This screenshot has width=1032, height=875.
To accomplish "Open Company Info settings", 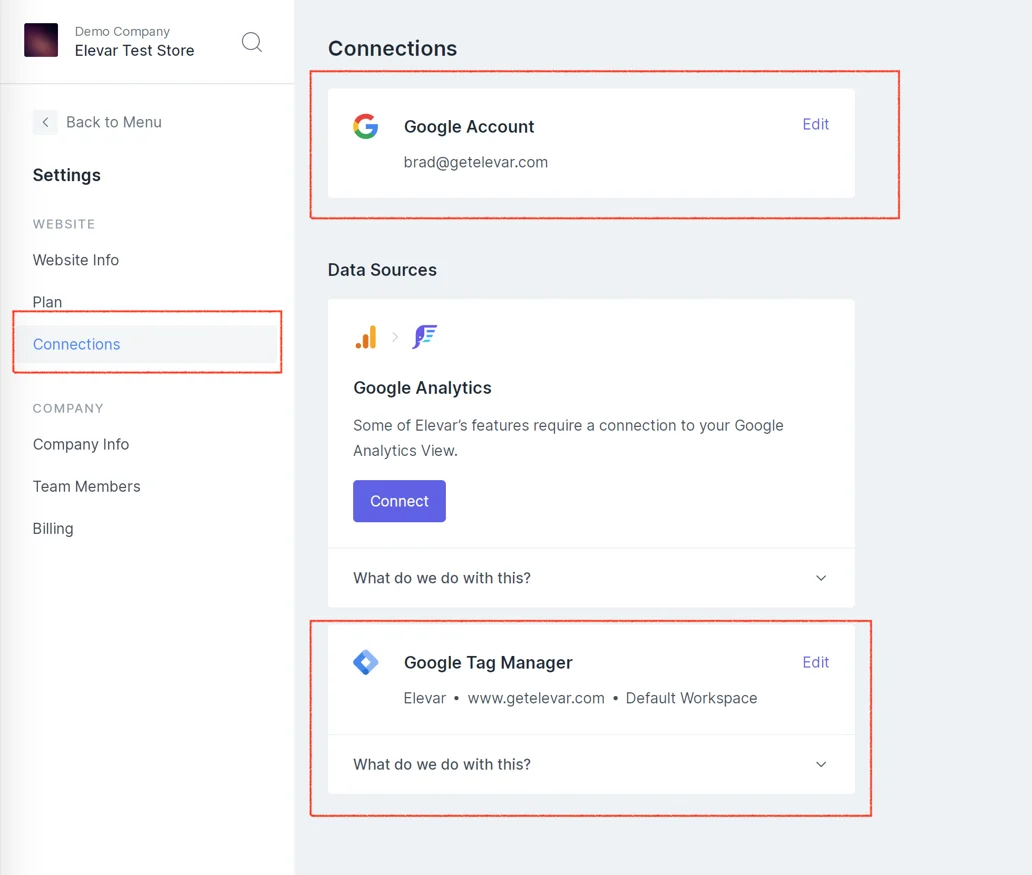I will [x=81, y=444].
